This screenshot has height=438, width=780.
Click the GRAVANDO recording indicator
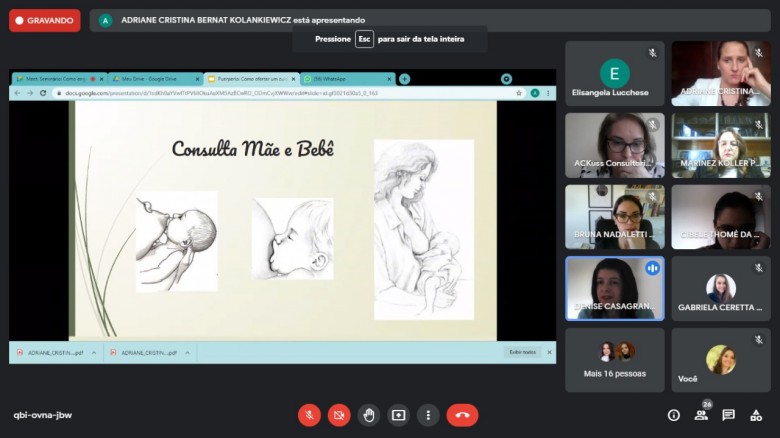pos(45,20)
